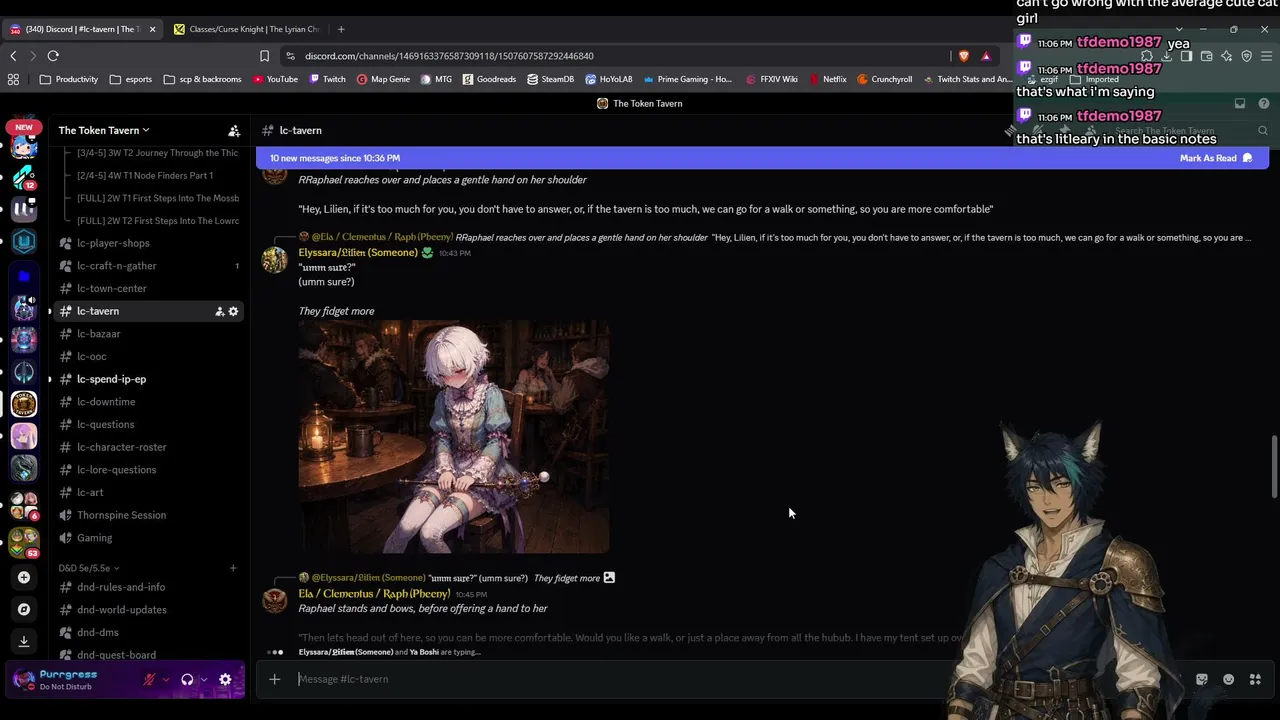Open Download Apps arrow icon
Screen dimensions: 1280x720
pos(24,641)
